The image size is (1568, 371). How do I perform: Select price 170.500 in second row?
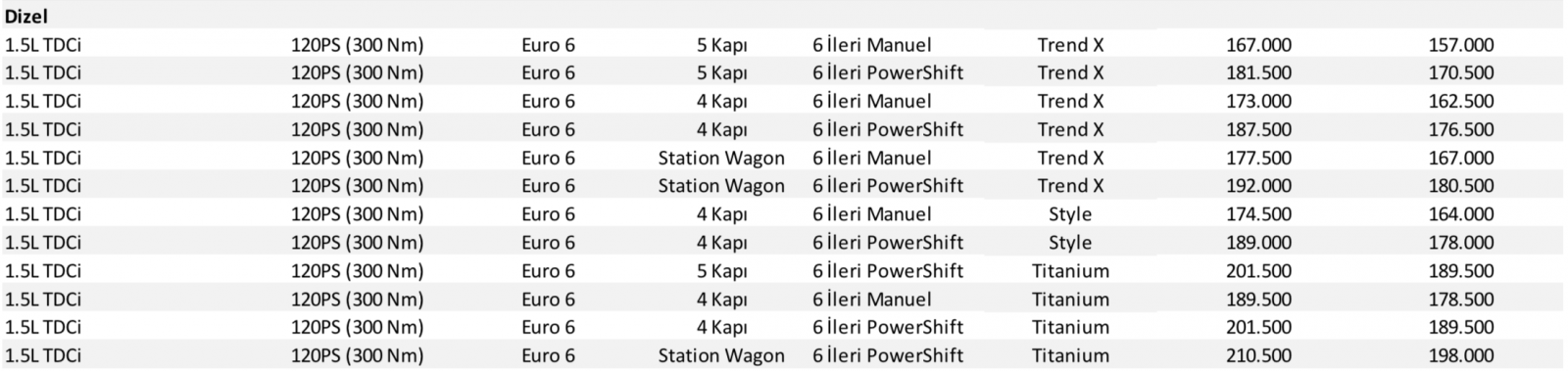pyautogui.click(x=1461, y=73)
